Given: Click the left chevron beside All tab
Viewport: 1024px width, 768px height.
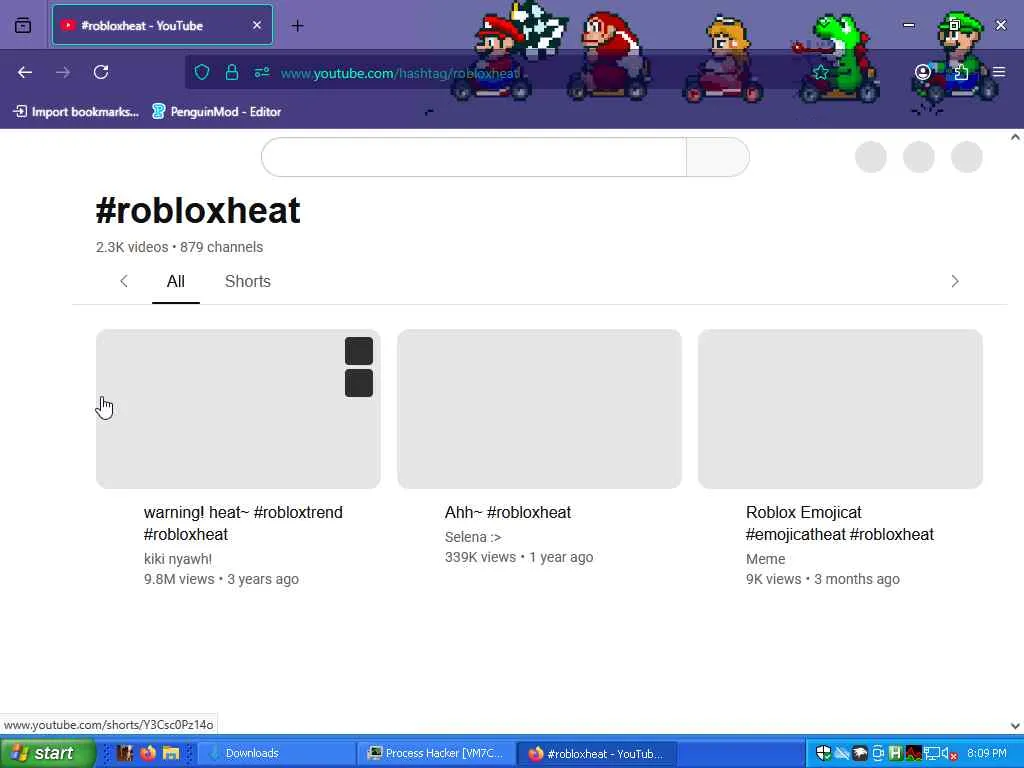Looking at the screenshot, I should tap(124, 281).
